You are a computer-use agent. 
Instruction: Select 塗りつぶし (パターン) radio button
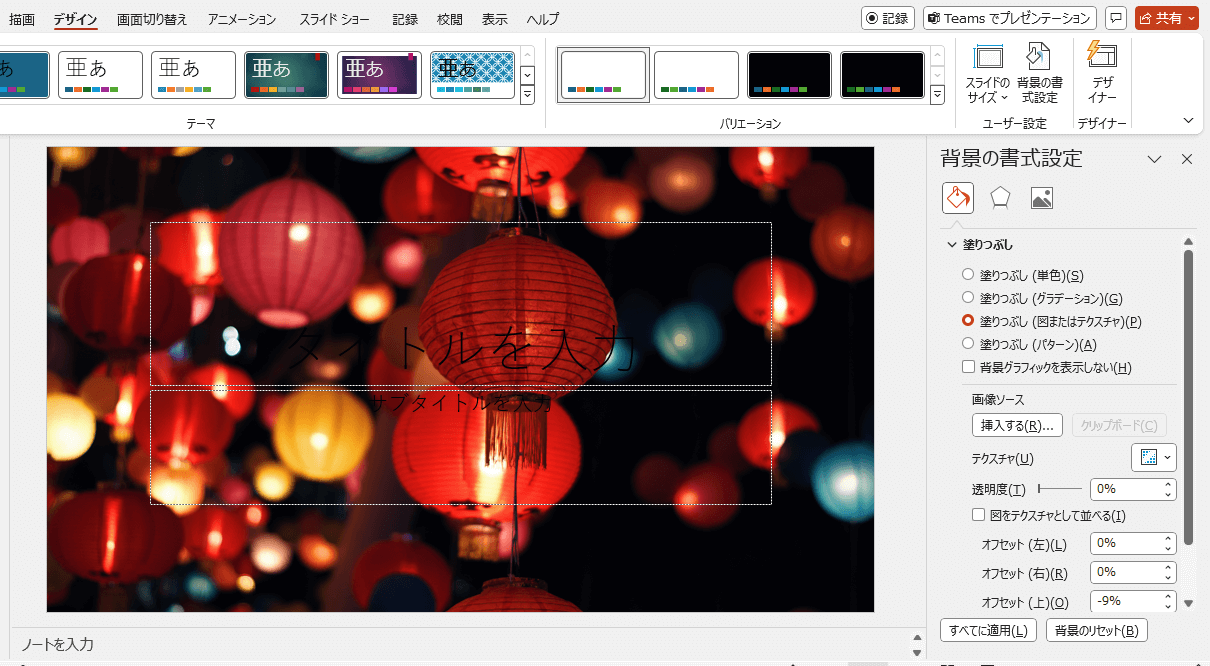coord(967,344)
